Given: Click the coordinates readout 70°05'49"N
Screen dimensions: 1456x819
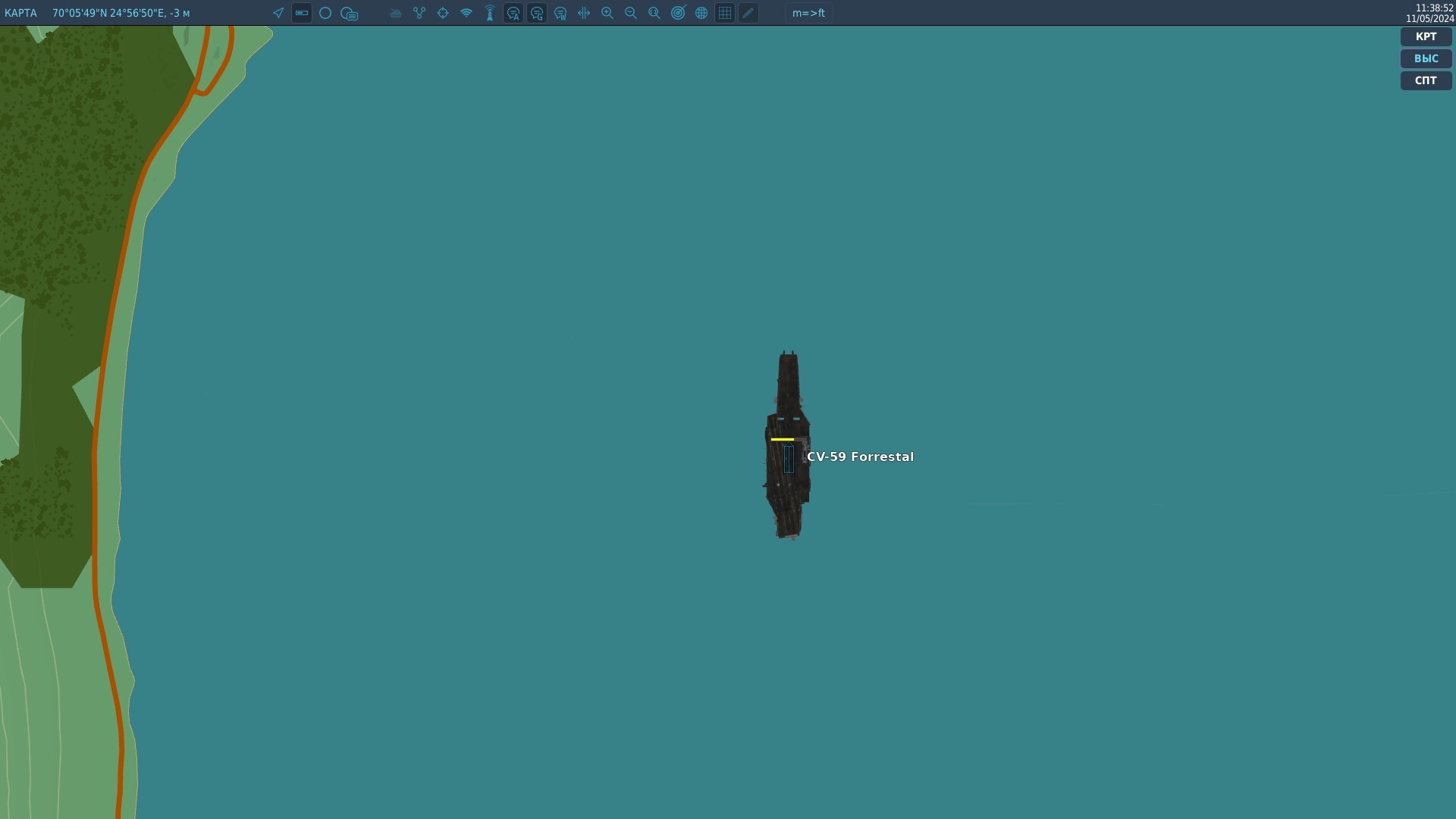Looking at the screenshot, I should 121,13.
